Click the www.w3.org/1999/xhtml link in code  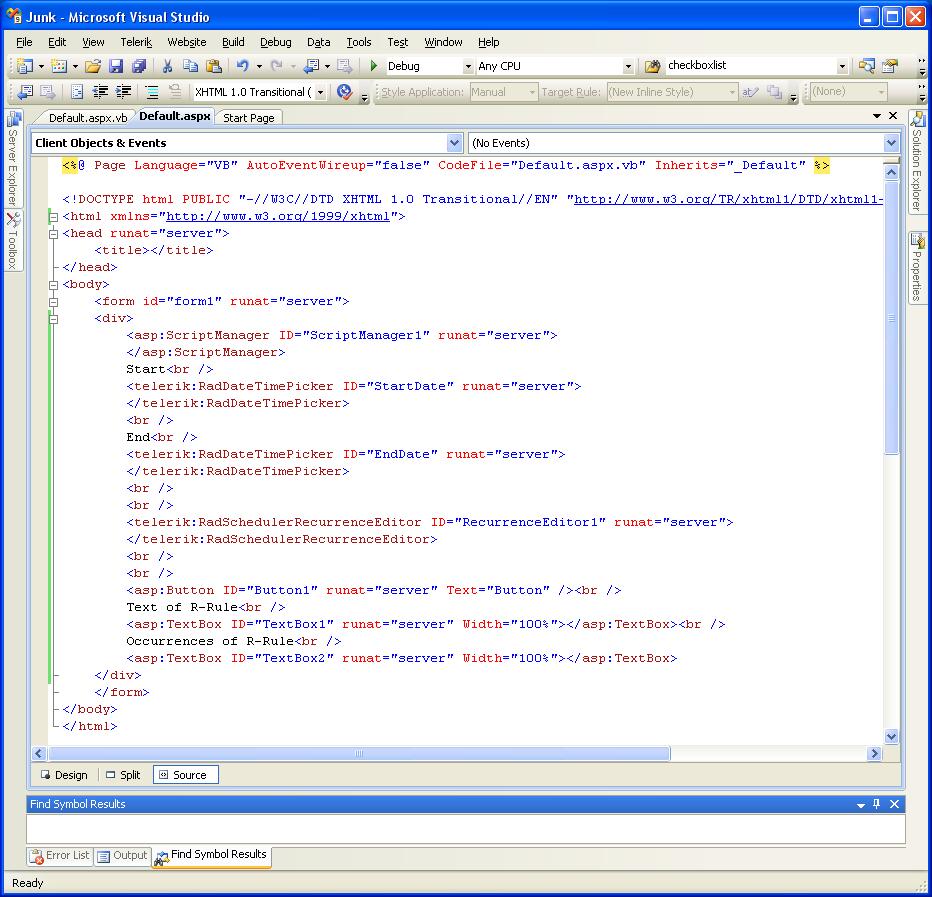pos(280,216)
